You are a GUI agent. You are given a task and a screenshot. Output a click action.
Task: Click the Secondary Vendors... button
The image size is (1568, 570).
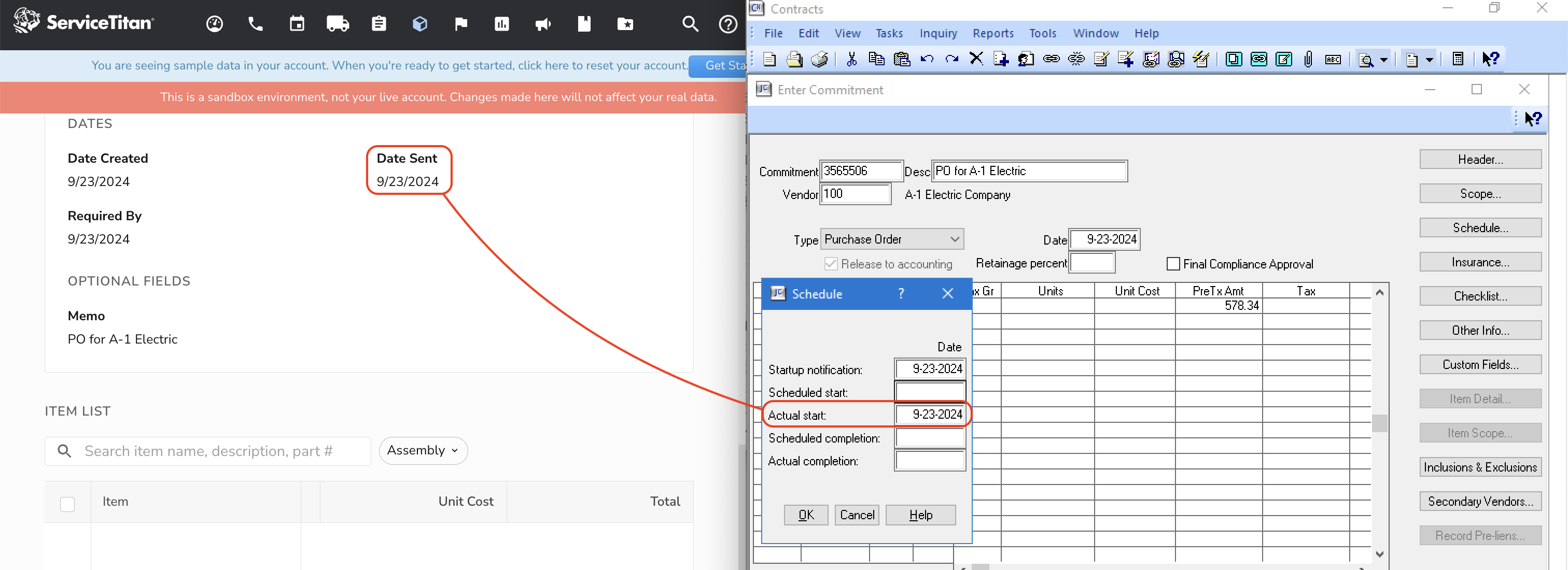(x=1480, y=501)
